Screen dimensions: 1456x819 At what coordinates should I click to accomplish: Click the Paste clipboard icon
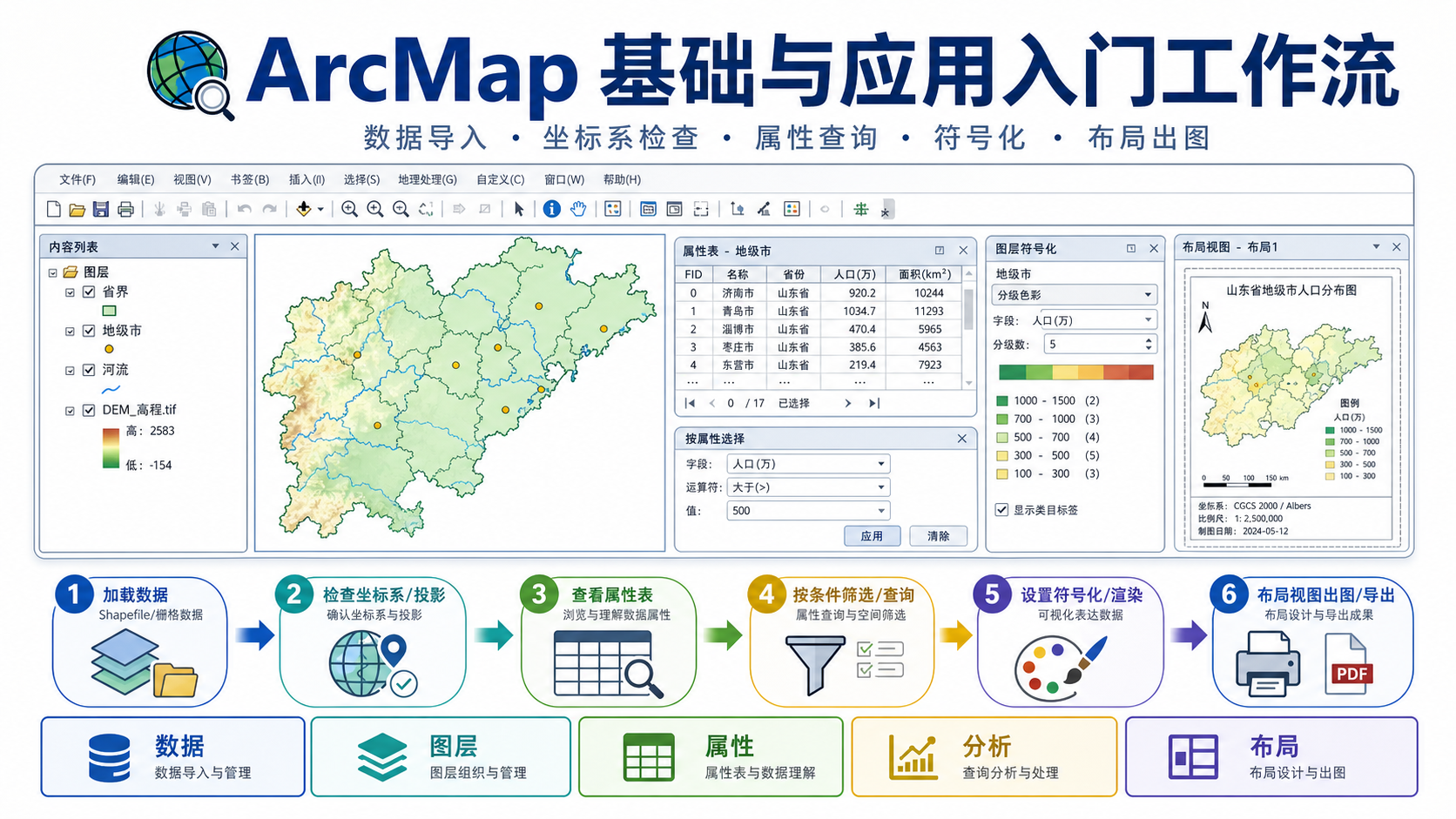pos(209,209)
